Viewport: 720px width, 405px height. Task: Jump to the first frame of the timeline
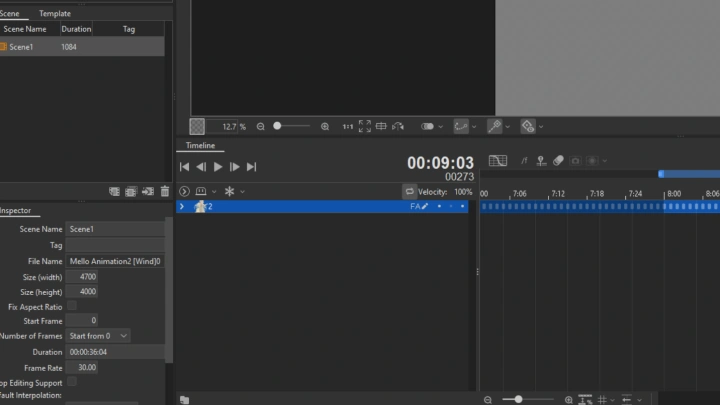[184, 167]
